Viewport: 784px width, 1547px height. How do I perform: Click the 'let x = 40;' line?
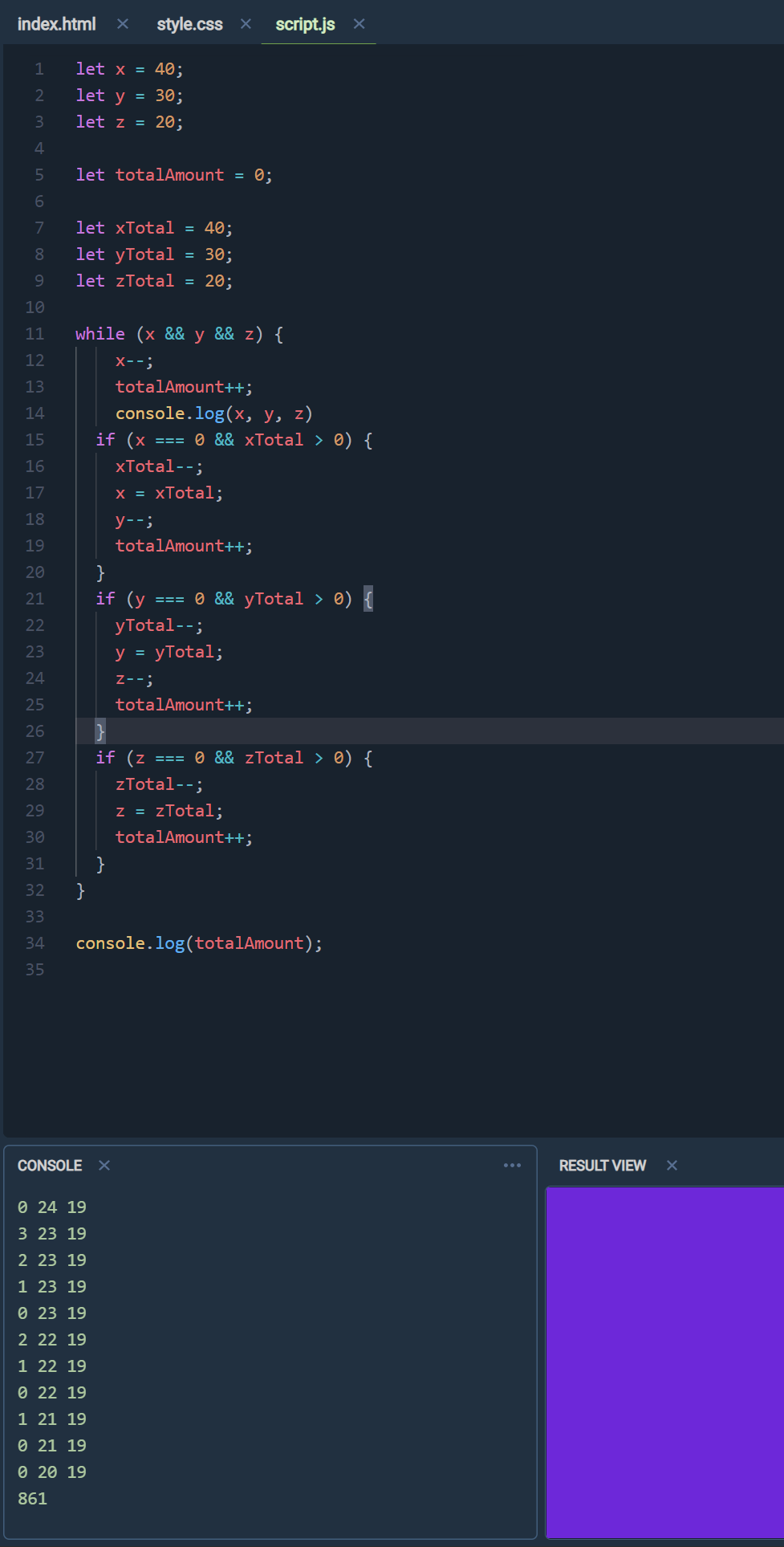coord(129,69)
